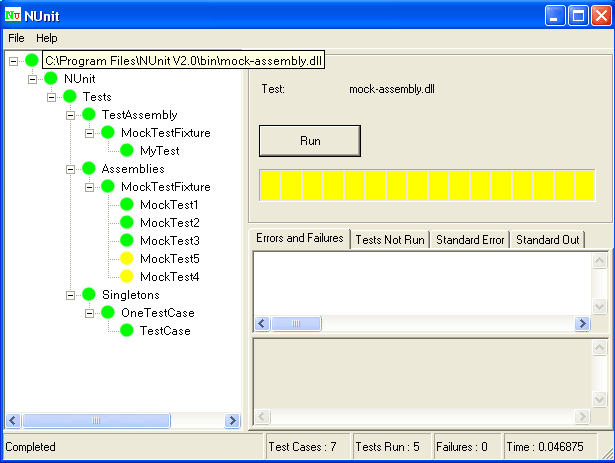
Task: Select MockTest4 label in tree
Action: click(x=170, y=277)
